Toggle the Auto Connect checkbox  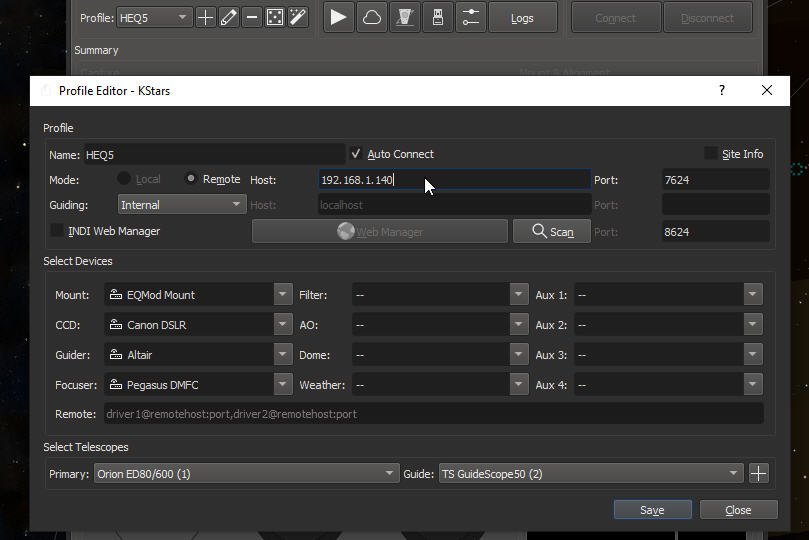(356, 154)
